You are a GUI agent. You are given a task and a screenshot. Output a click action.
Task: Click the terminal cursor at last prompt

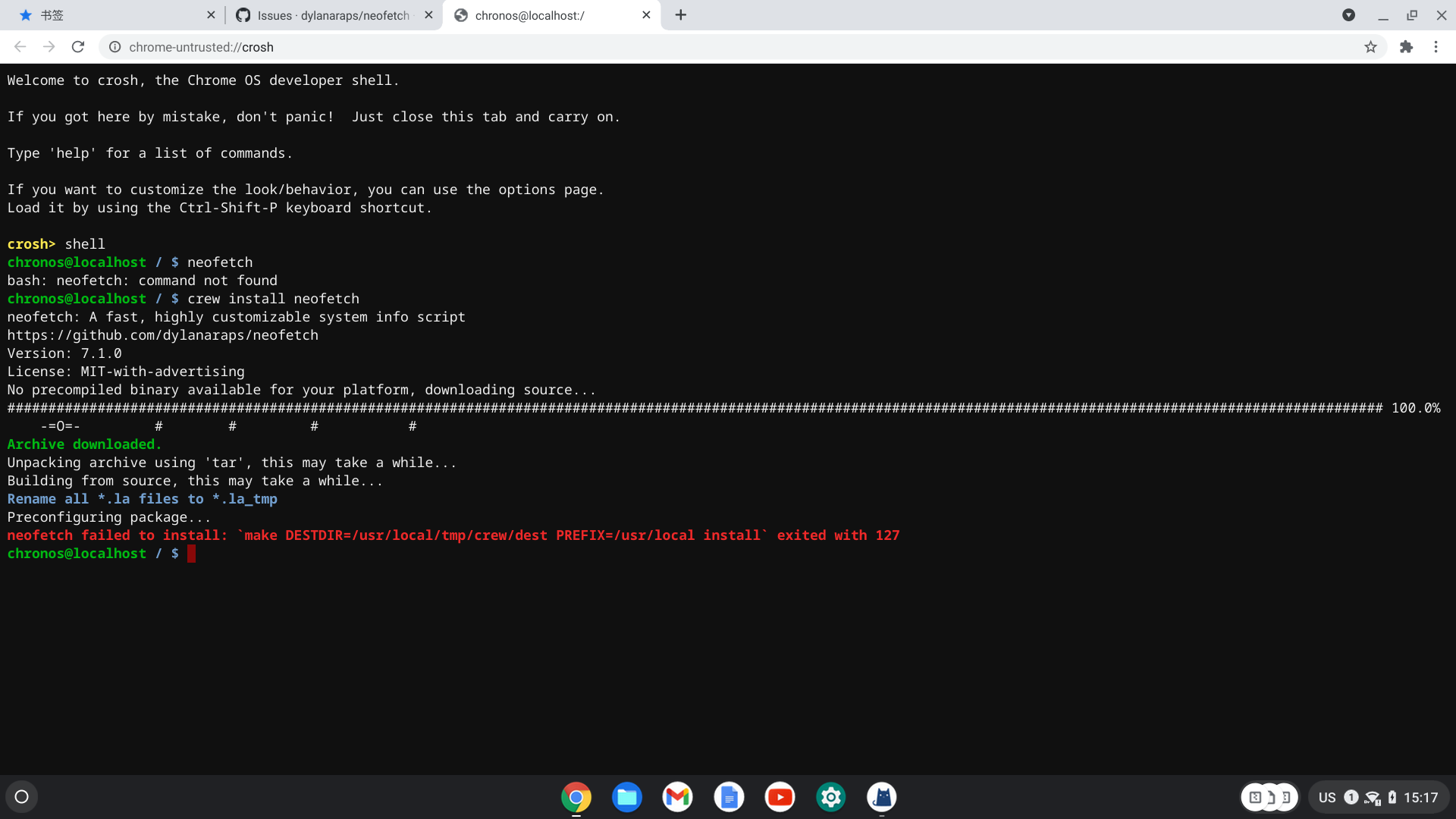pos(192,554)
